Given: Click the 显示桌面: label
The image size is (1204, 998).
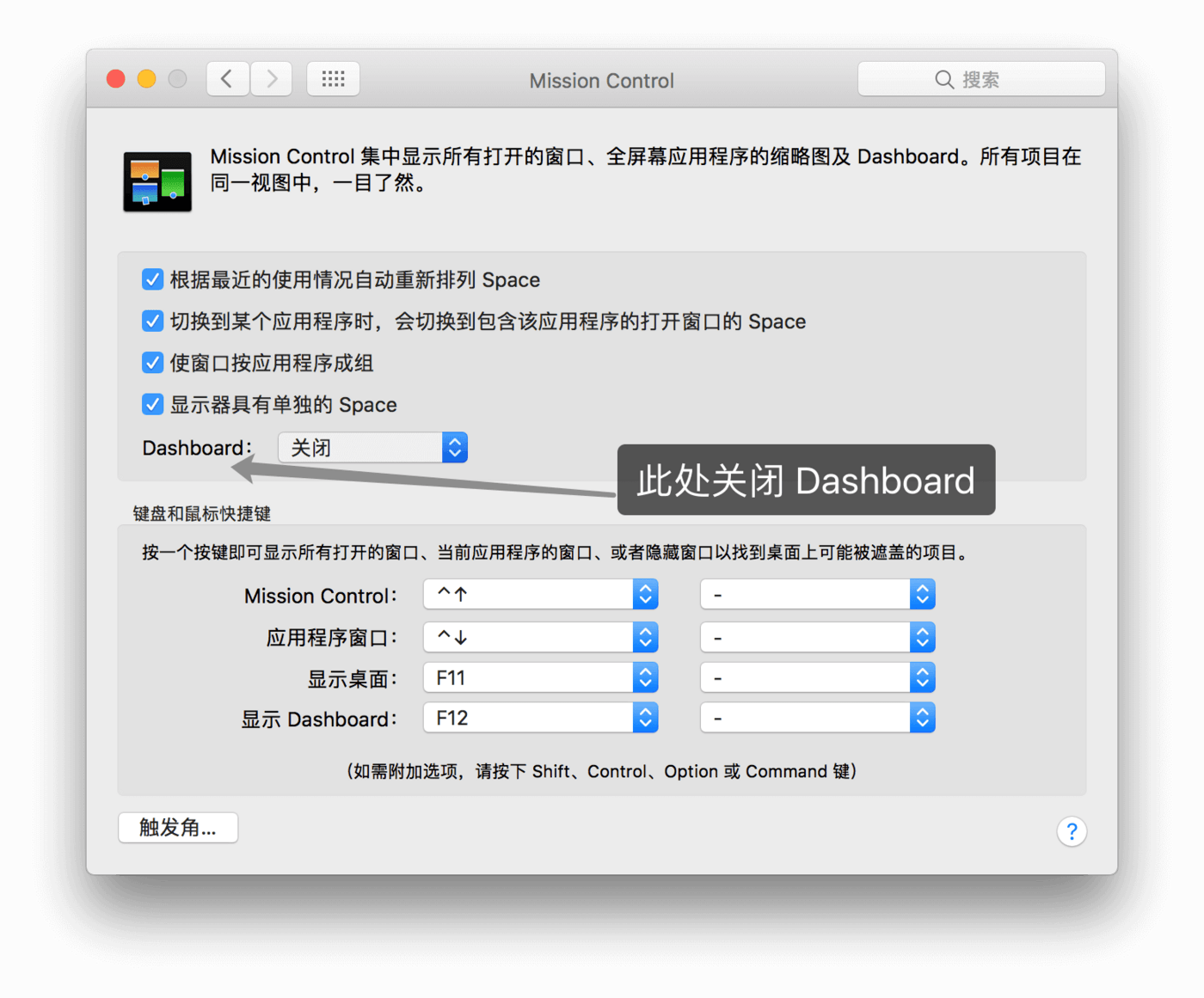Looking at the screenshot, I should (353, 679).
